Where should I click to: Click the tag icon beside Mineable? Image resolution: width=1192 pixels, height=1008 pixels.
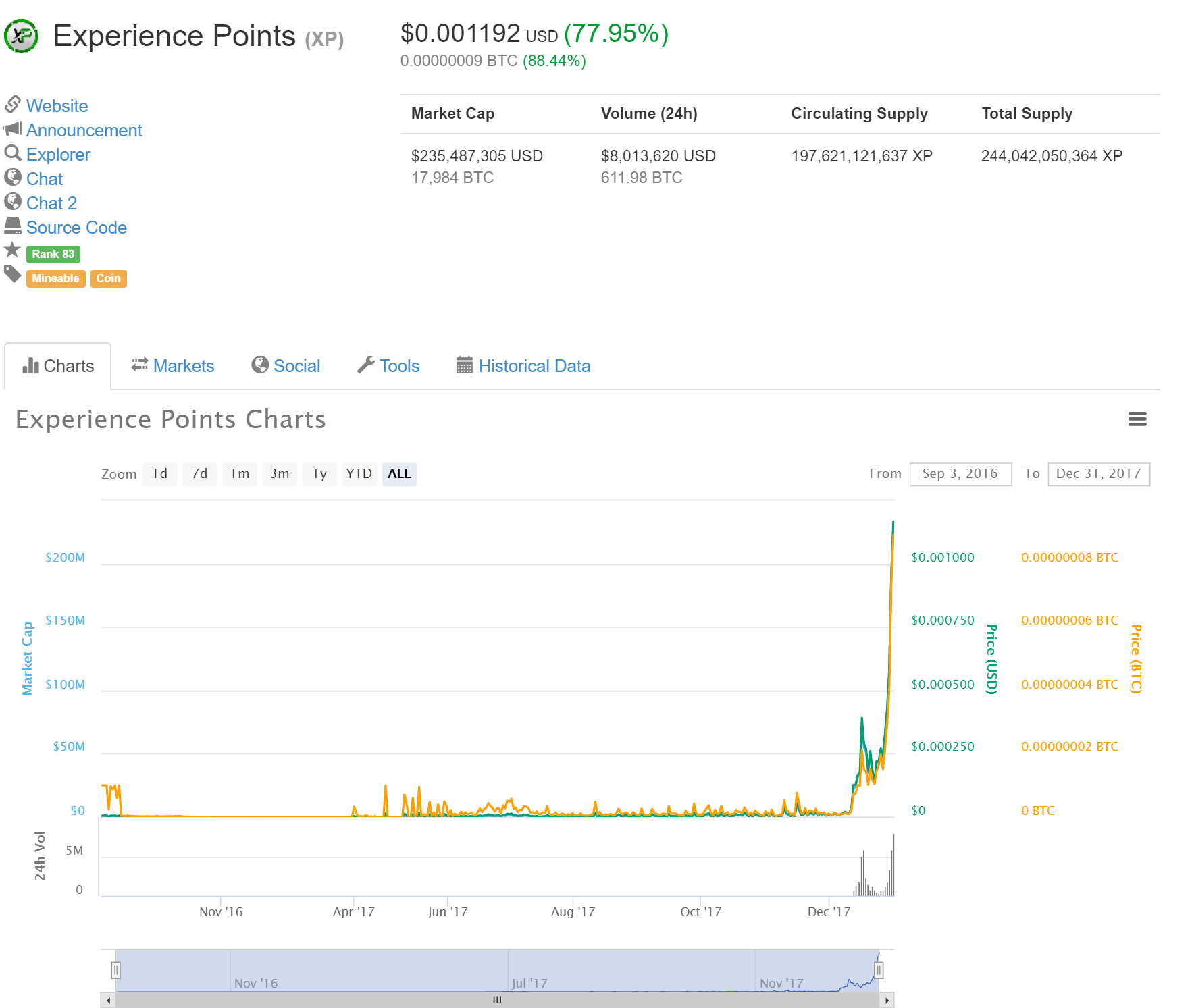[13, 274]
